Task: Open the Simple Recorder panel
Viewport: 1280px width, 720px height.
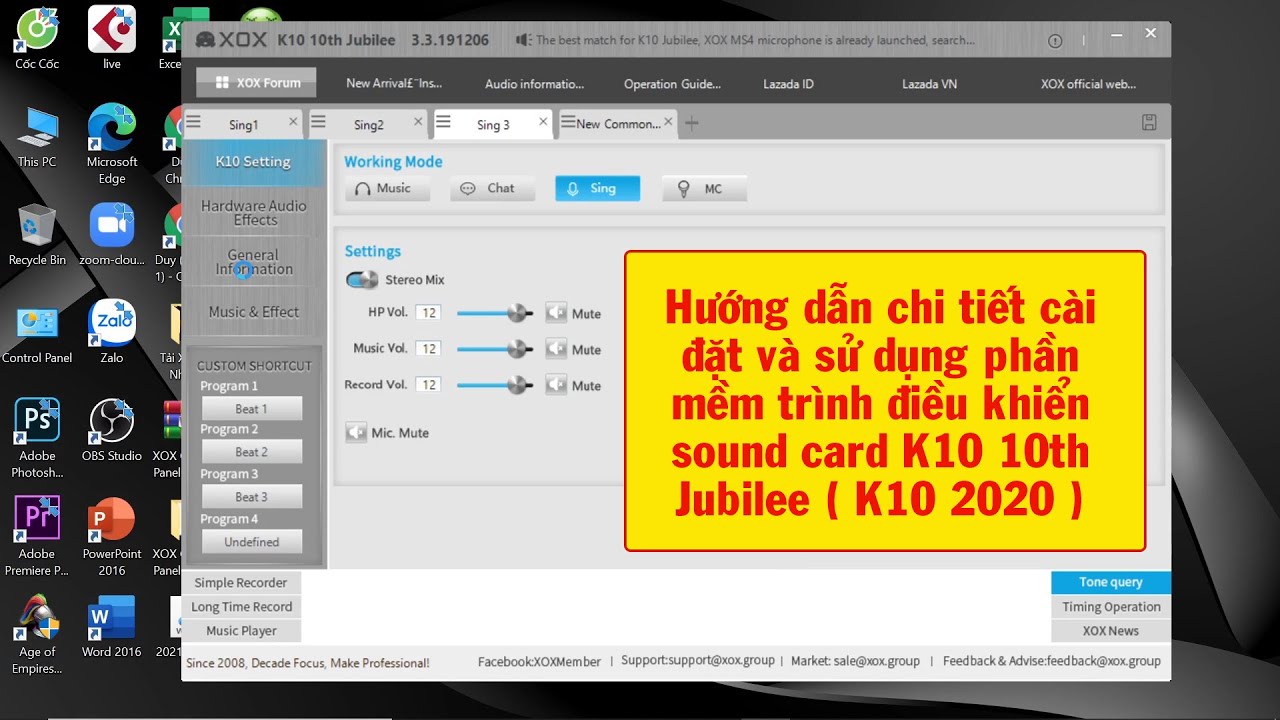Action: pyautogui.click(x=241, y=583)
